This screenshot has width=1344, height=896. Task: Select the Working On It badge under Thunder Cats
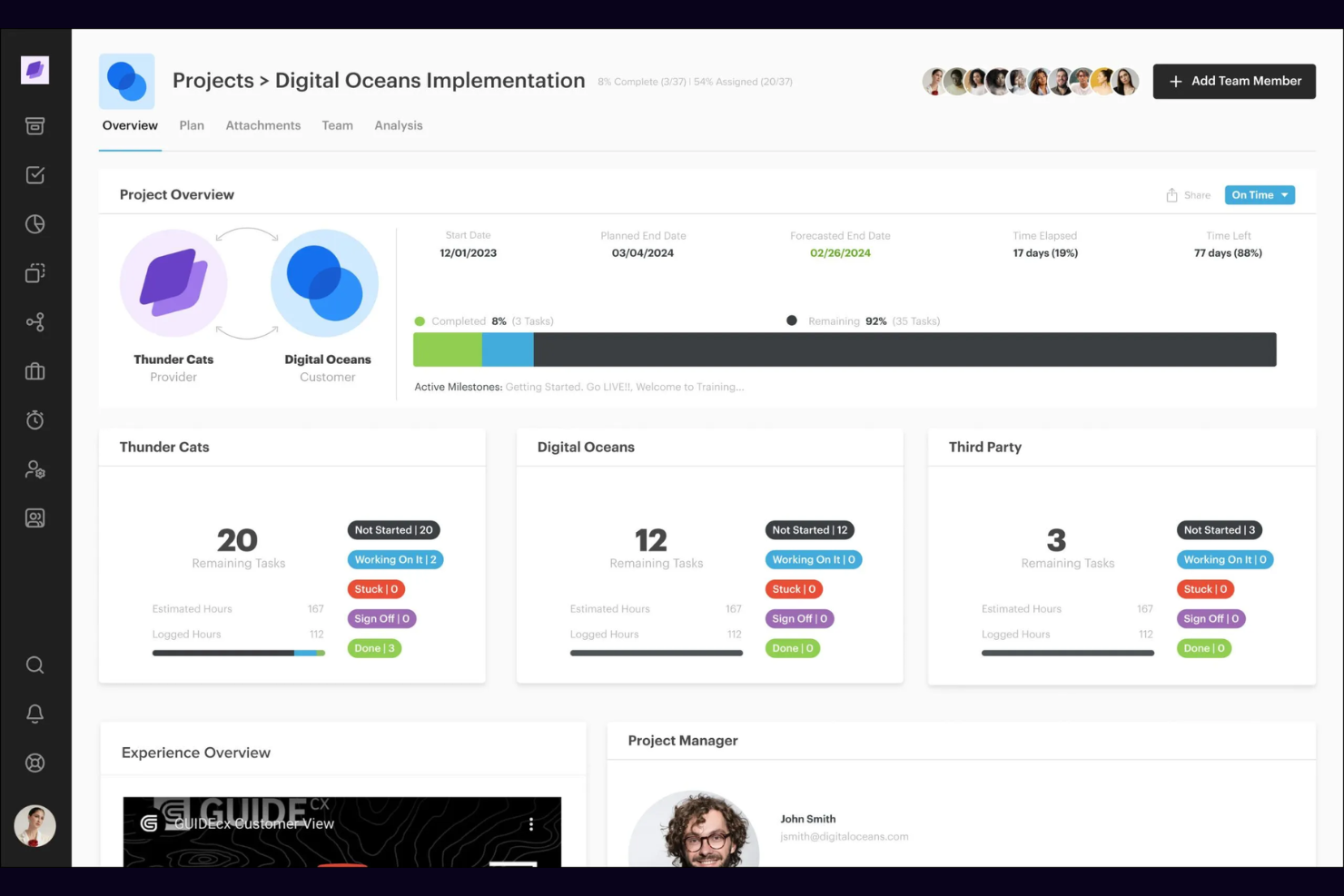point(394,559)
